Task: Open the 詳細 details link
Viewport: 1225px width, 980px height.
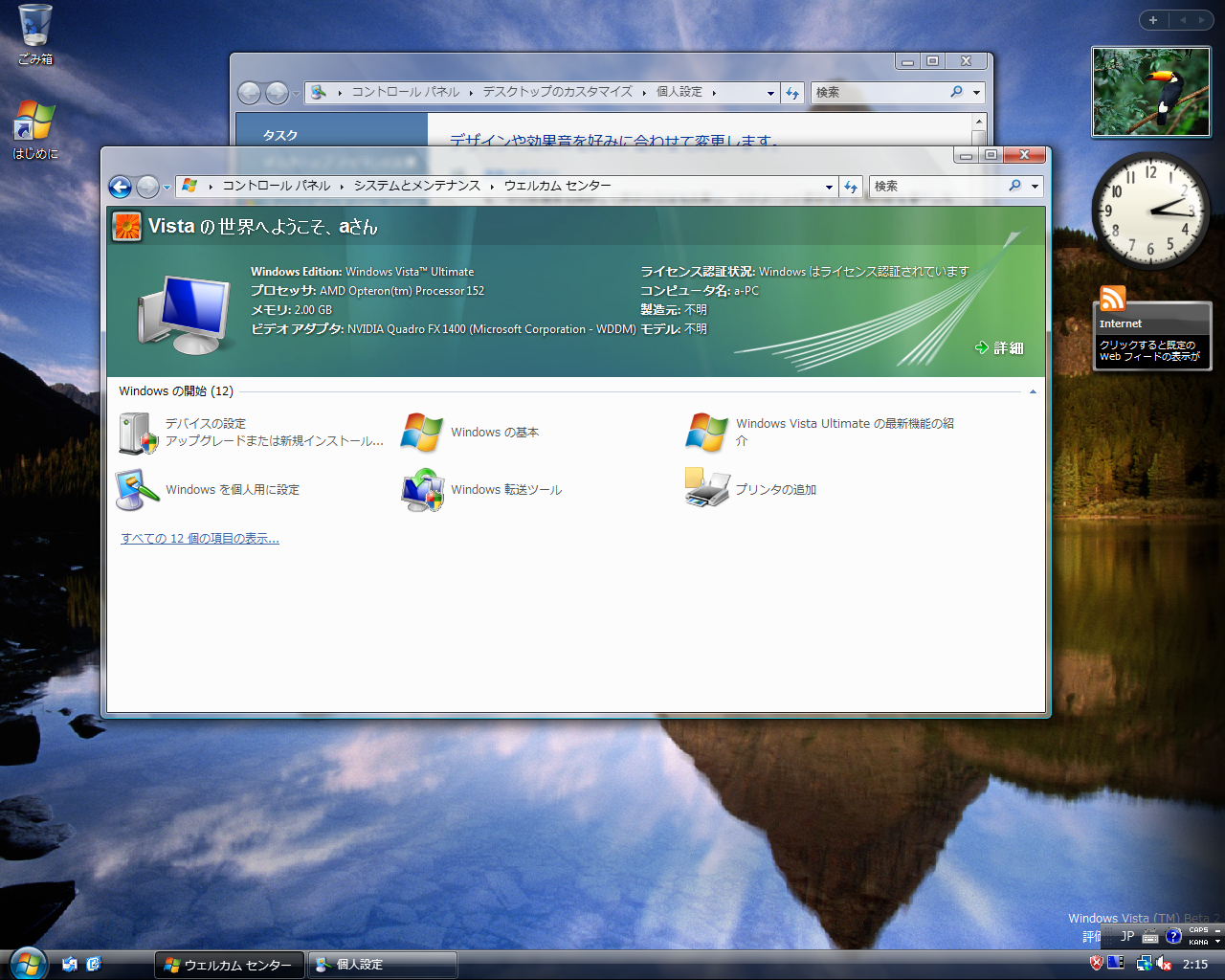Action: 999,347
